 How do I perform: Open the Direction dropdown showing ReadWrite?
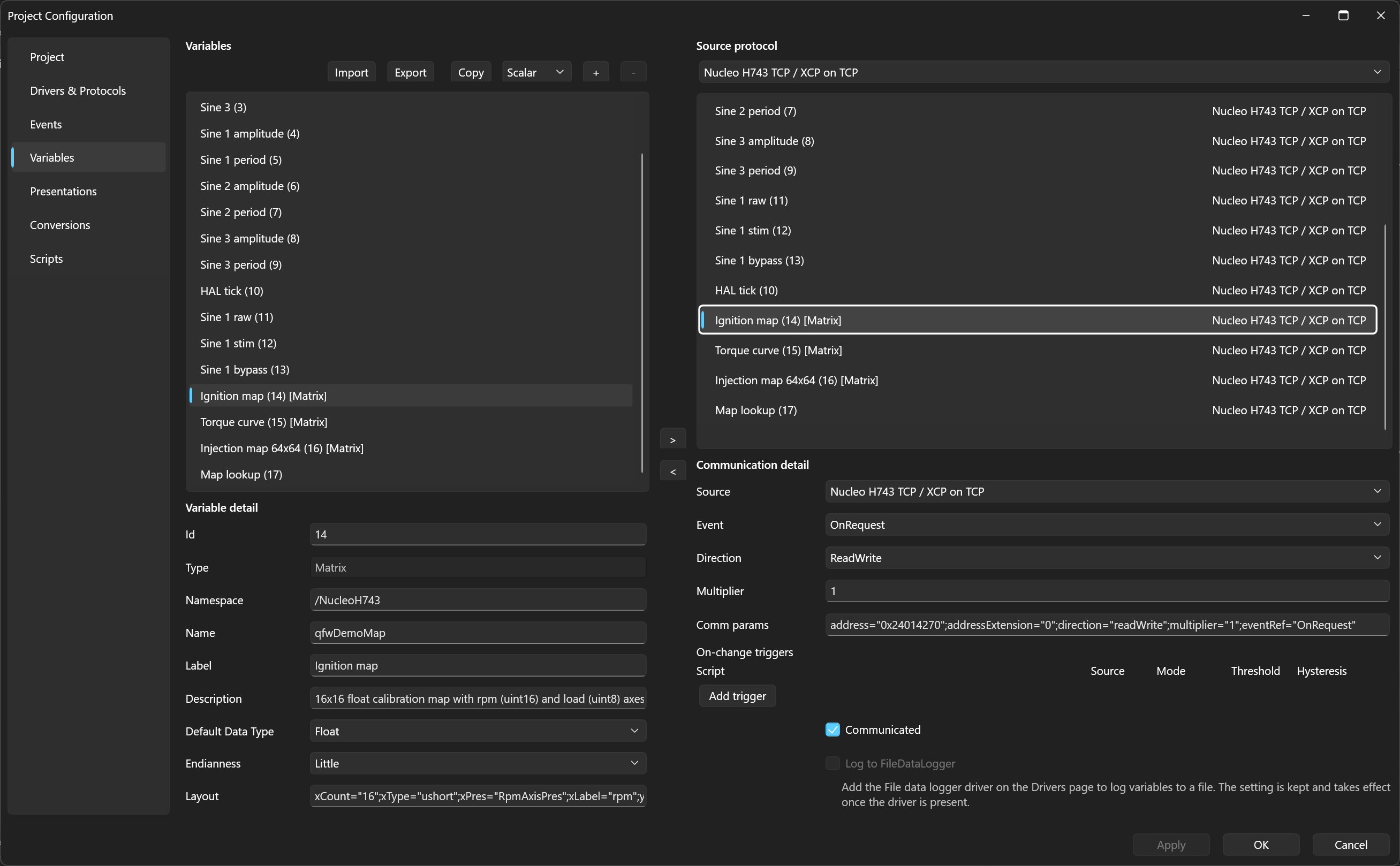[x=1107, y=558]
